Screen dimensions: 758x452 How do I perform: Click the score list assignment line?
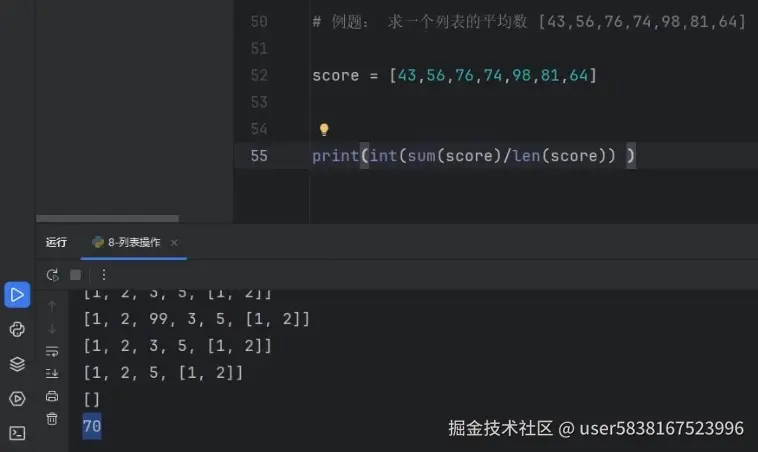[454, 75]
